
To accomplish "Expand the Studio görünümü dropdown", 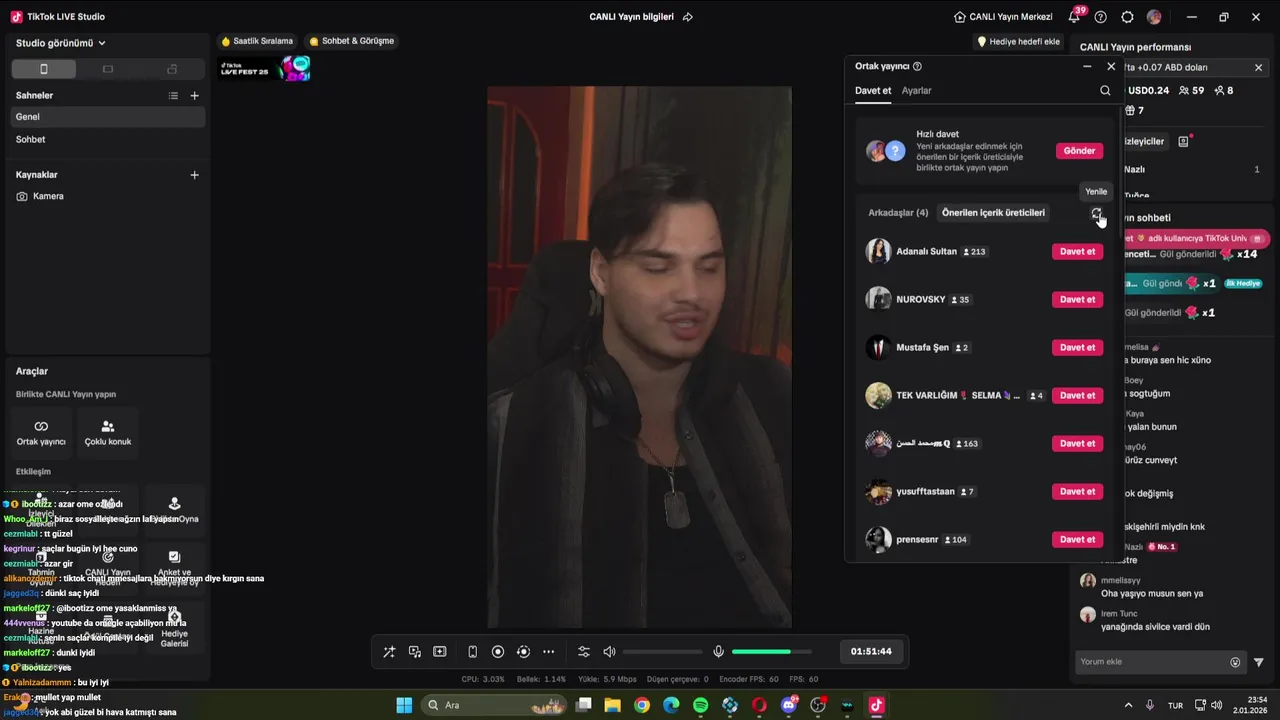I will pos(61,43).
